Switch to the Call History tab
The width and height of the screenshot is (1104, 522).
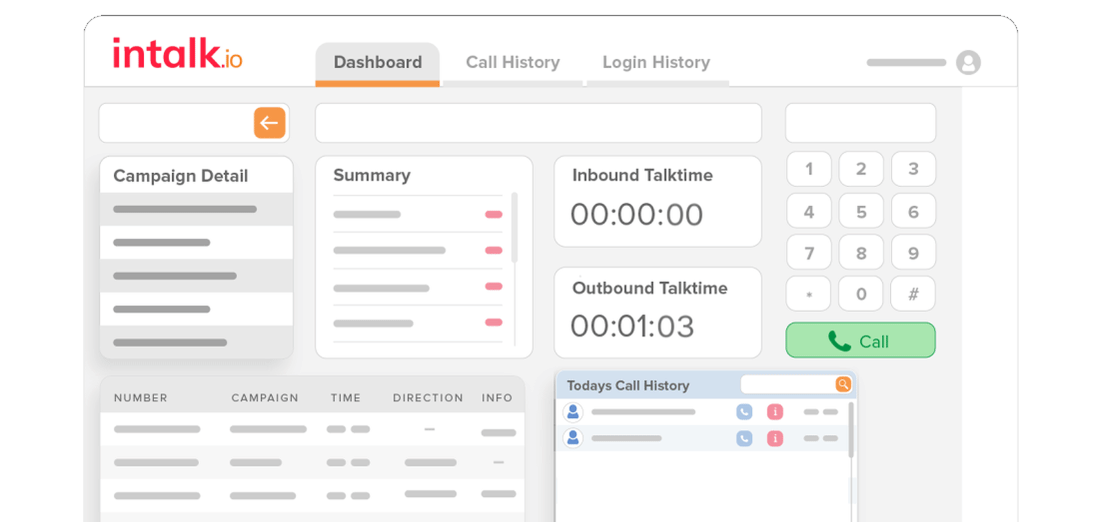[x=512, y=62]
